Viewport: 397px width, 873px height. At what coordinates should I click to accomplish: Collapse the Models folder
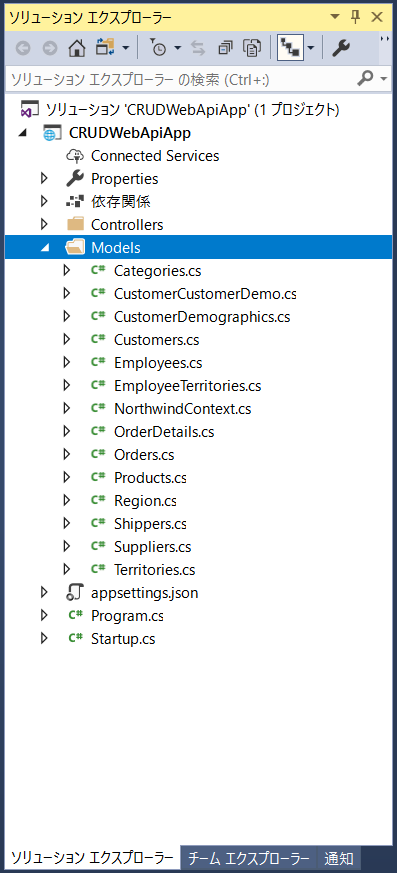[x=45, y=249]
